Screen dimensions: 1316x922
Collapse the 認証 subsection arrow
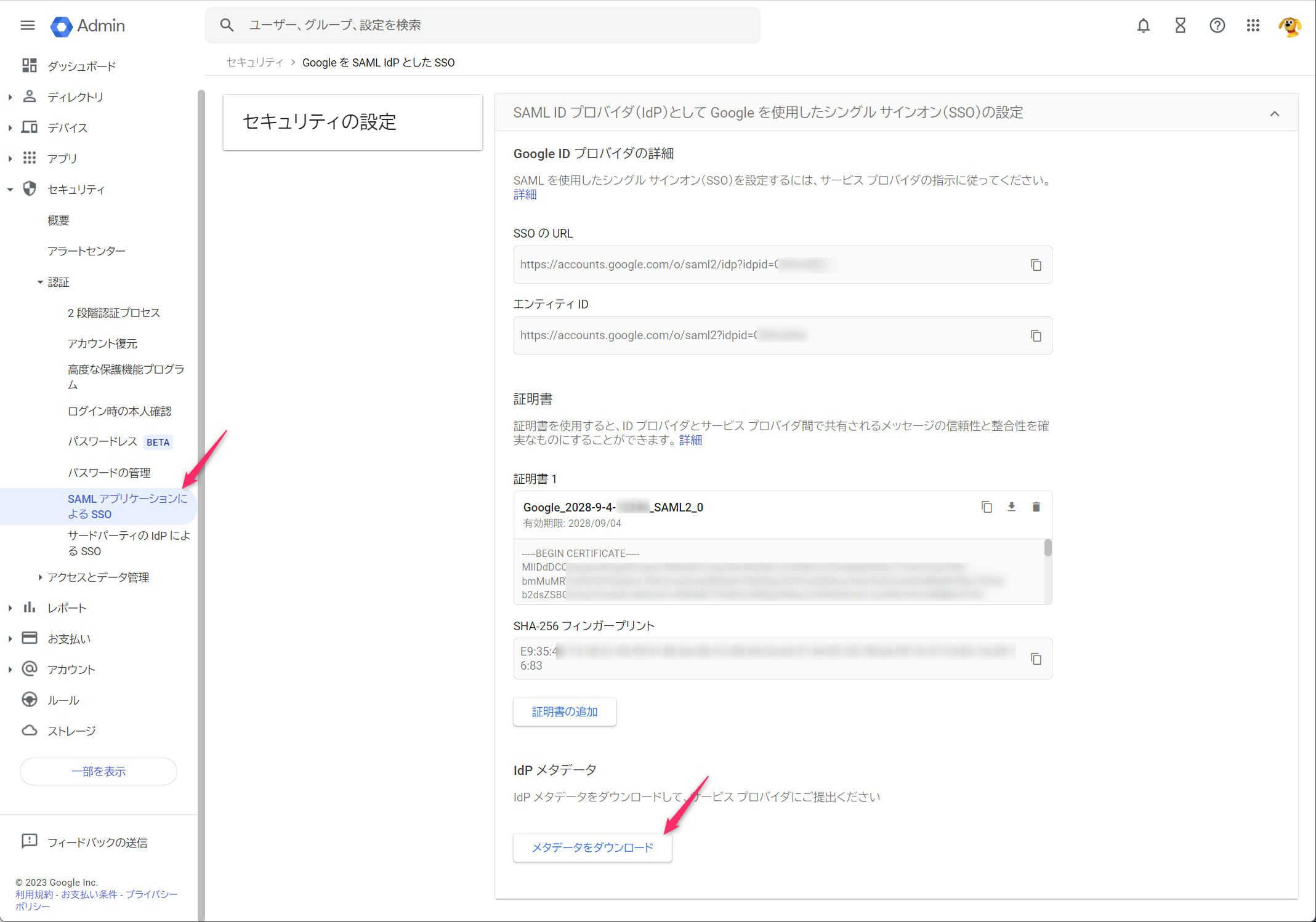coord(40,282)
